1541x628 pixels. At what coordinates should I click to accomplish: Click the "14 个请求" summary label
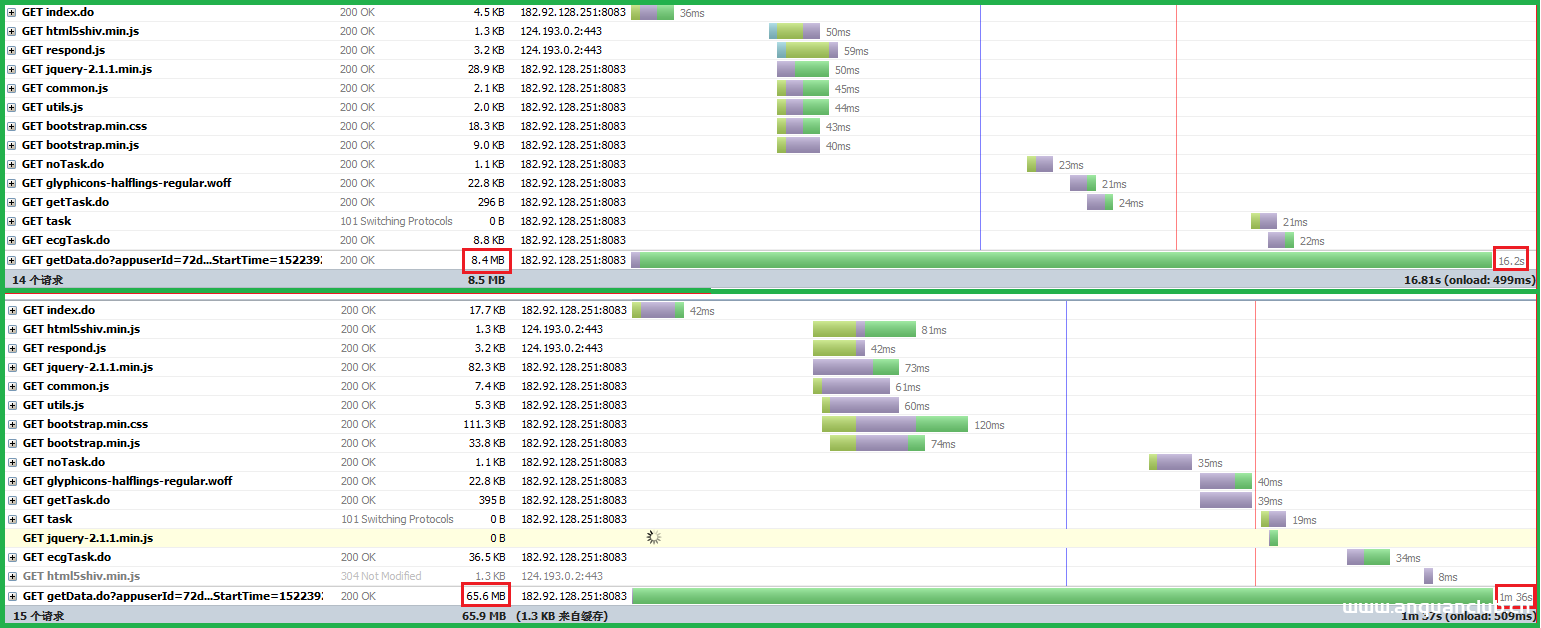pyautogui.click(x=39, y=280)
